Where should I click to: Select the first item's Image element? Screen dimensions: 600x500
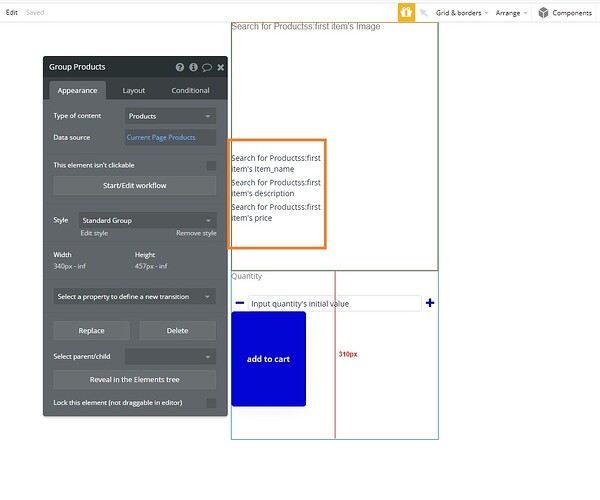point(306,26)
